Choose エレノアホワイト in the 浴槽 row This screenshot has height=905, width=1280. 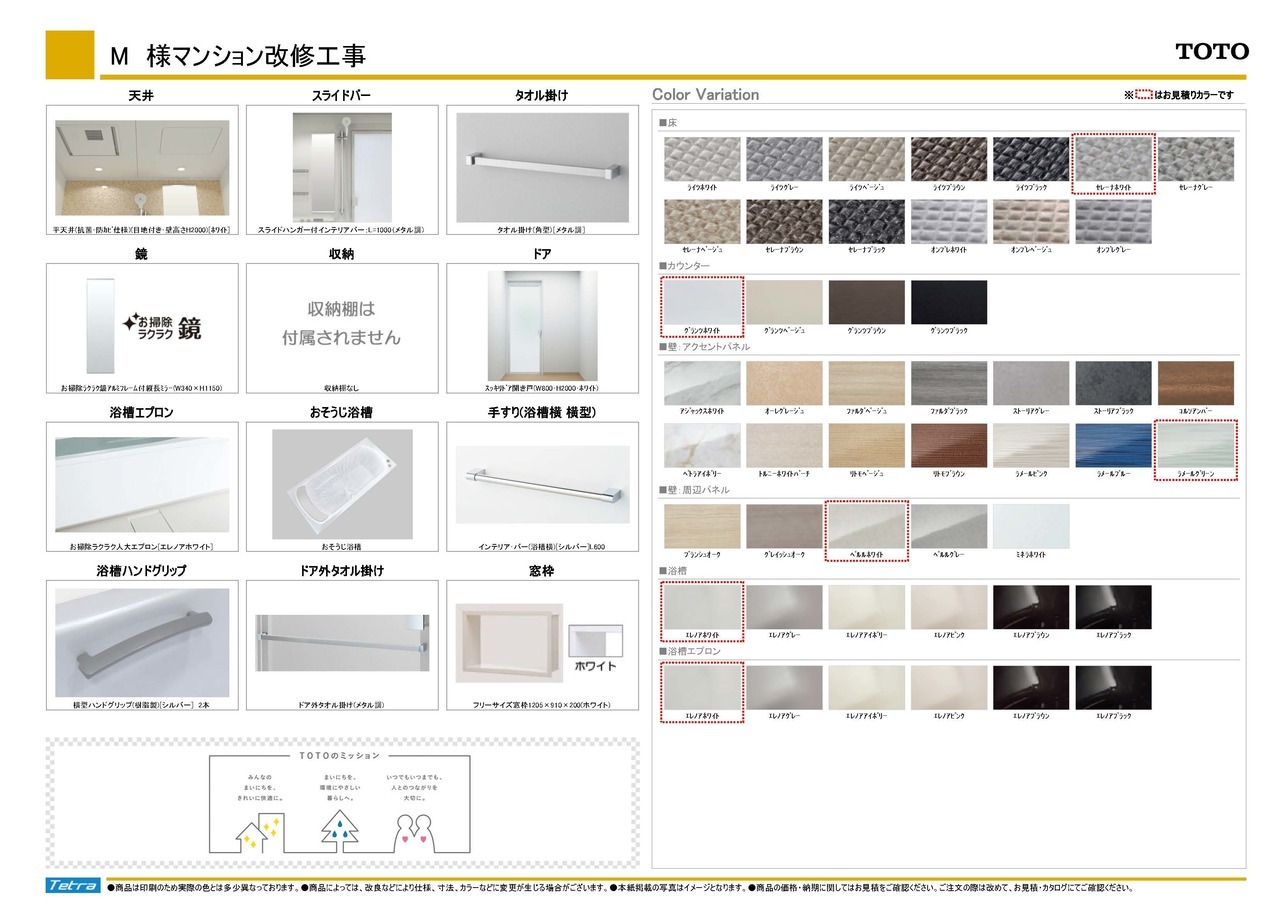pyautogui.click(x=702, y=607)
